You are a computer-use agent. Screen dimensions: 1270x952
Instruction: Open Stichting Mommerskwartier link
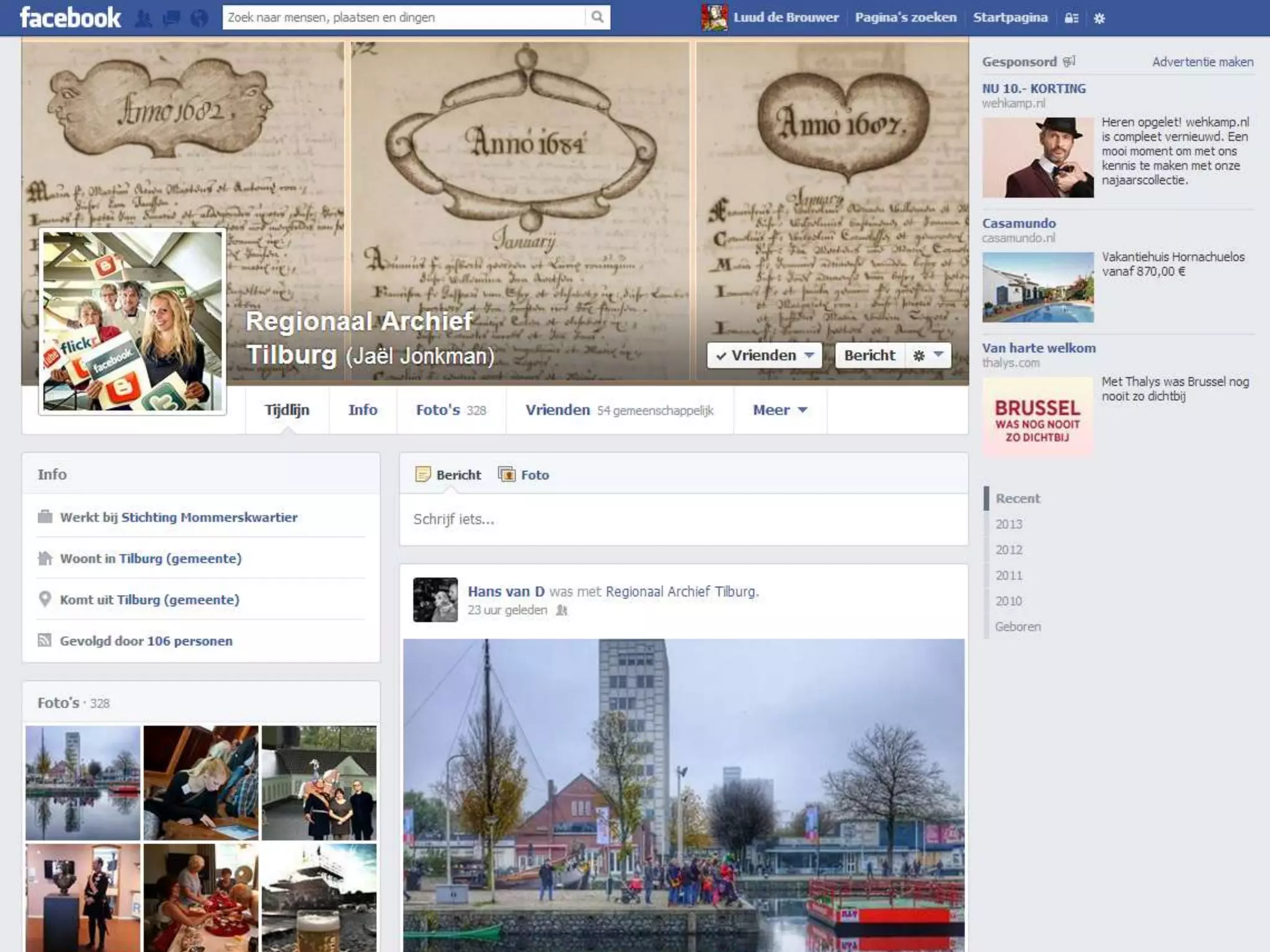pyautogui.click(x=209, y=518)
